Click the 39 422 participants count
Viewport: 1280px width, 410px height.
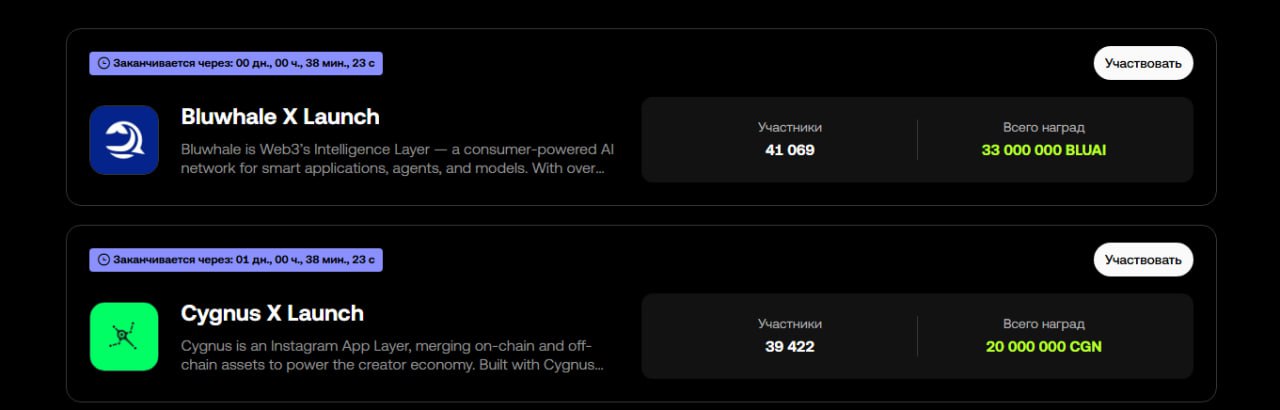(790, 347)
